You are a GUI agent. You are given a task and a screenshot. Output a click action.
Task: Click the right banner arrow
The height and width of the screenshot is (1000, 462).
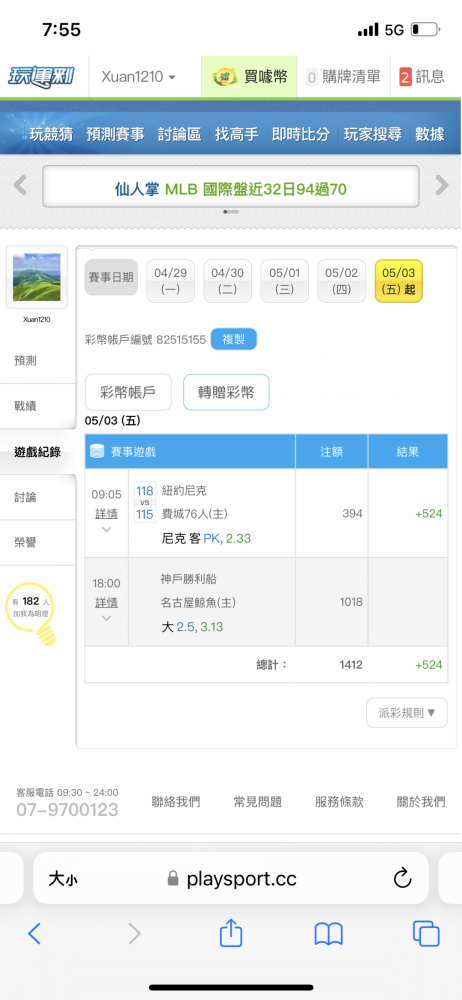pyautogui.click(x=442, y=186)
